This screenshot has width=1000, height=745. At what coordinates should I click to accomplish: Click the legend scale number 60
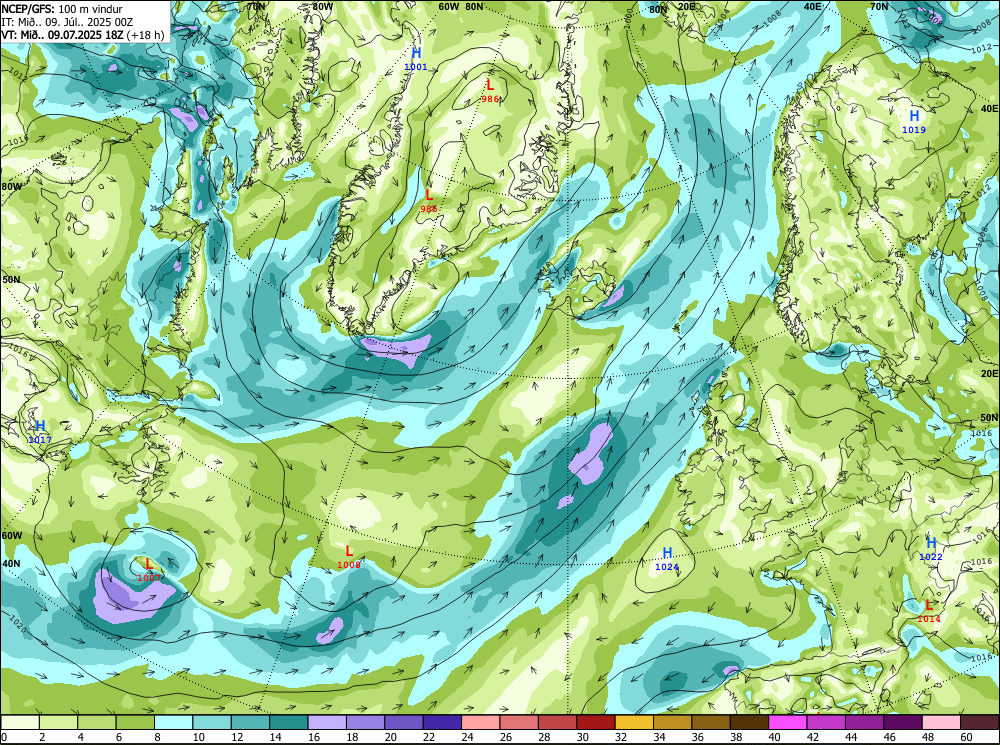(966, 737)
